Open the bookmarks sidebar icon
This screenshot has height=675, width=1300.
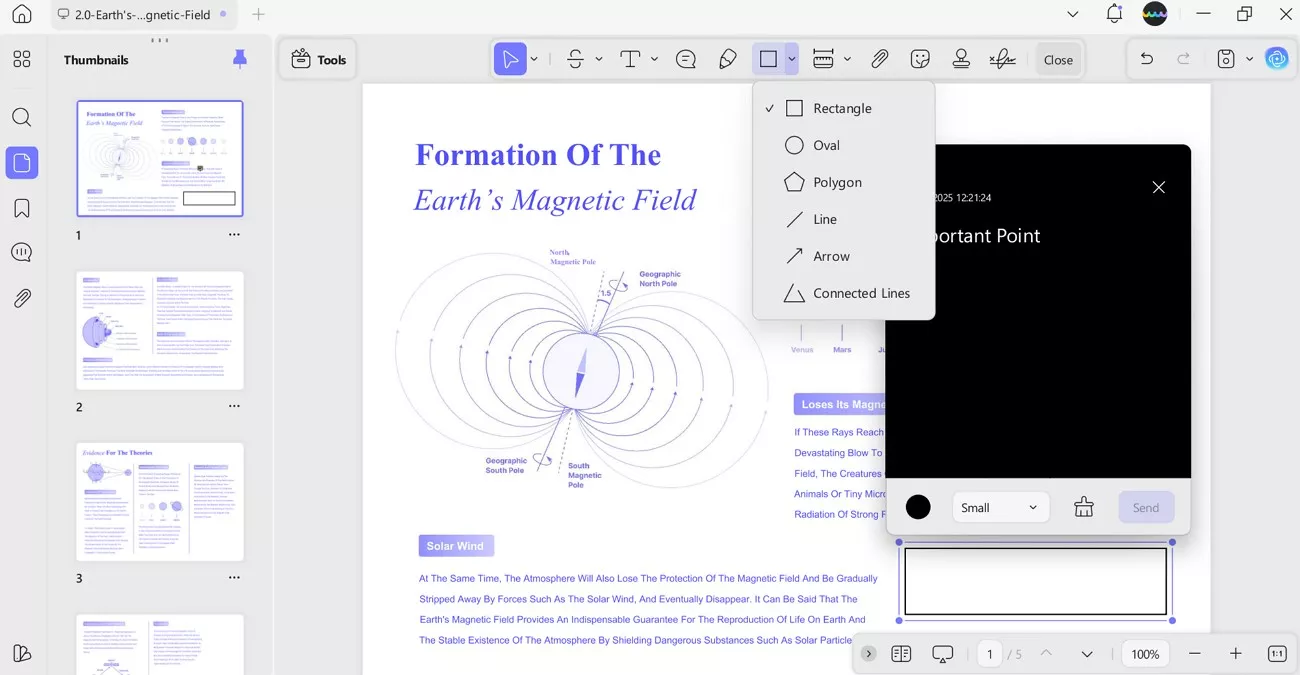pos(22,208)
